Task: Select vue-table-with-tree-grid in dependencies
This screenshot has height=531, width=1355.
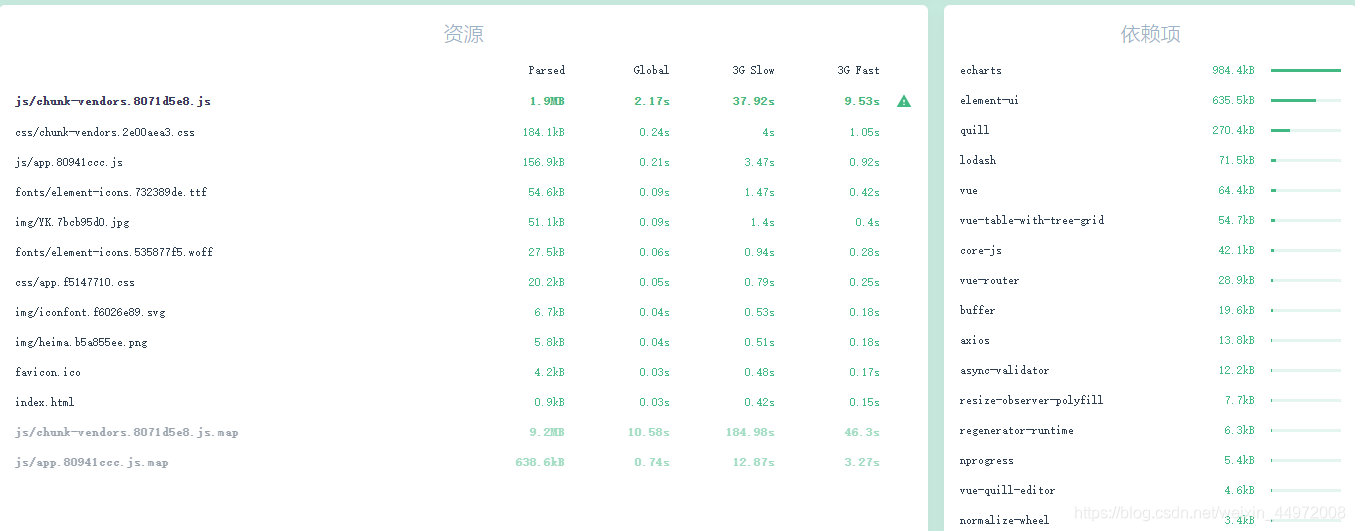Action: coord(1150,220)
